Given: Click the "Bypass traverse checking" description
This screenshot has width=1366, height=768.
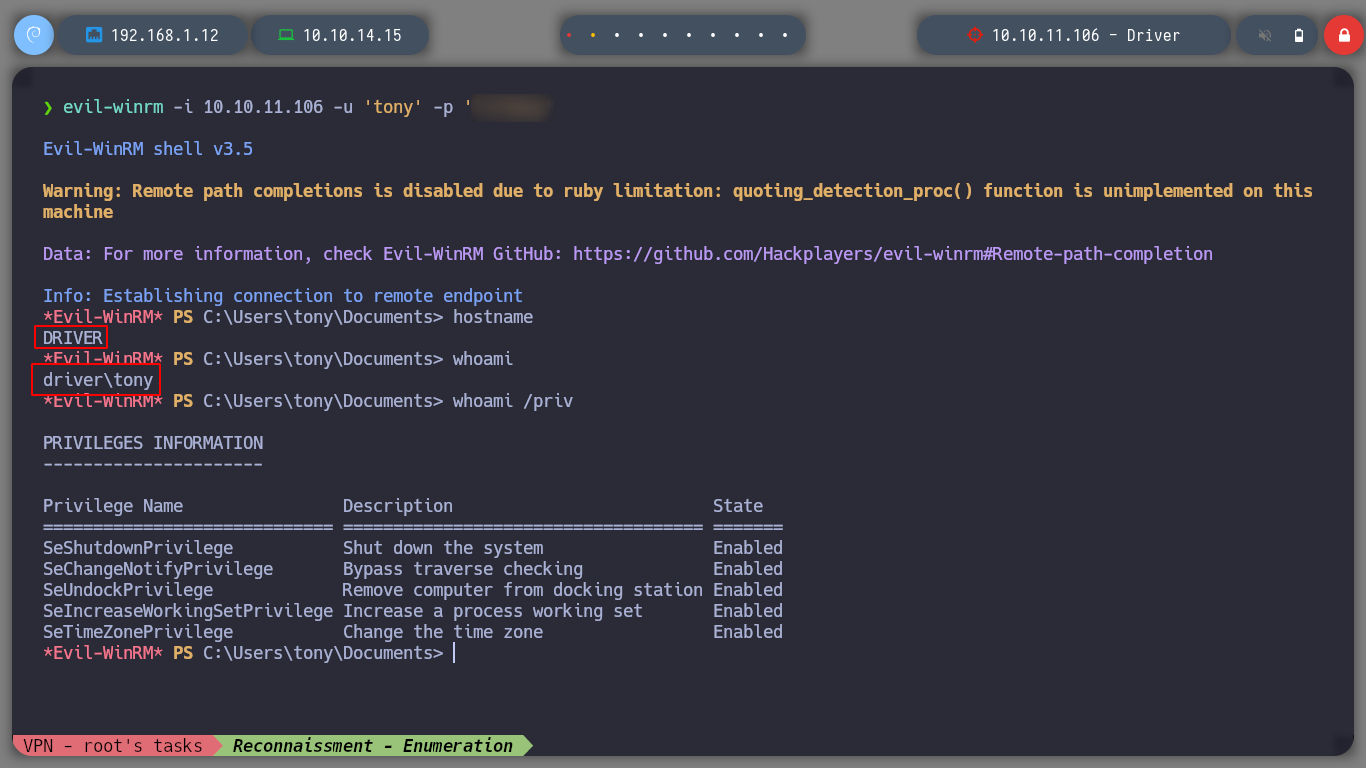Looking at the screenshot, I should pos(463,569).
